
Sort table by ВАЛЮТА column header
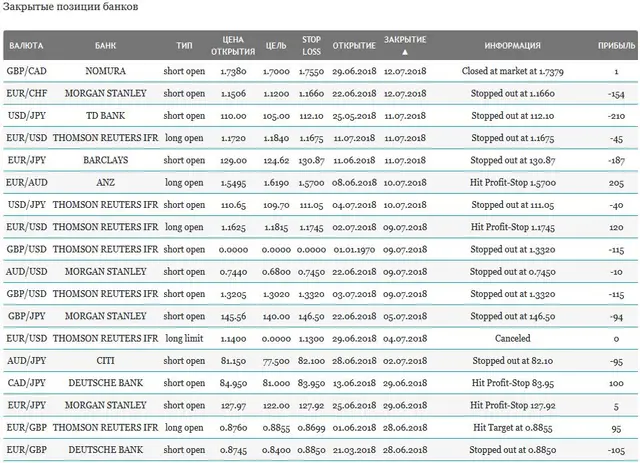click(26, 46)
